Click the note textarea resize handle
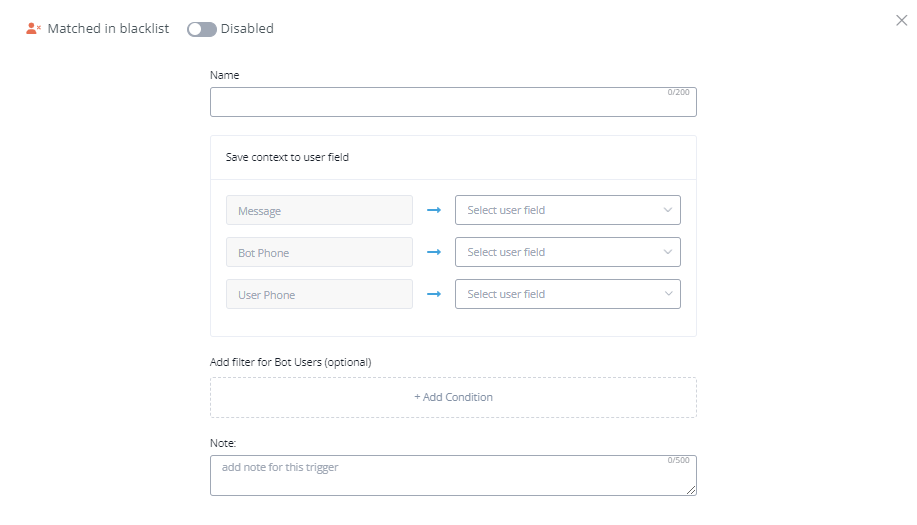 (x=691, y=490)
